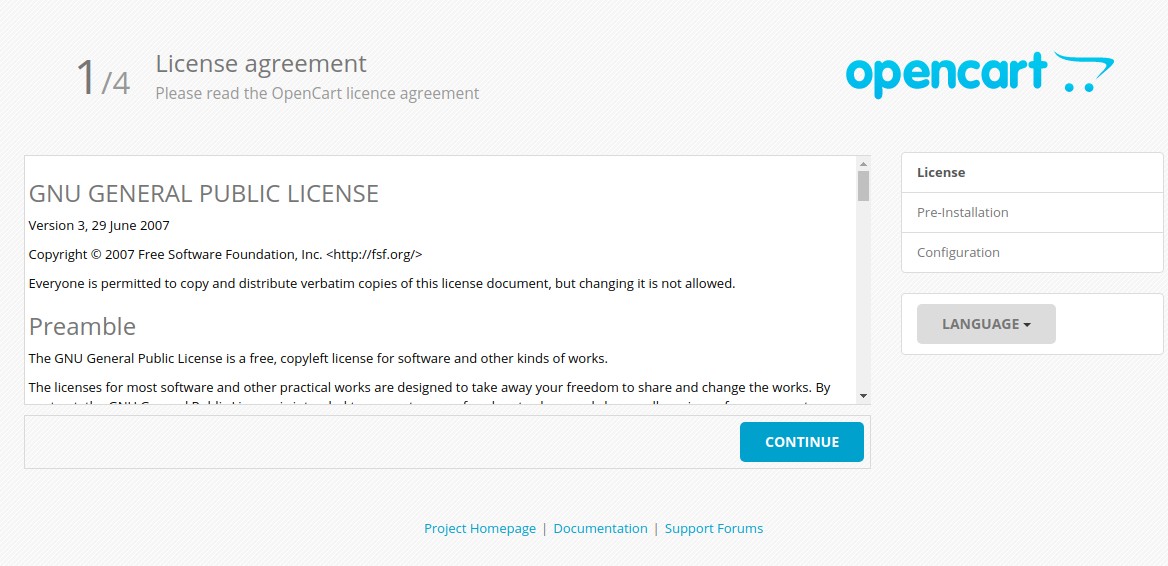This screenshot has width=1168, height=566.
Task: Click the 1/4 step indicator
Action: point(103,77)
